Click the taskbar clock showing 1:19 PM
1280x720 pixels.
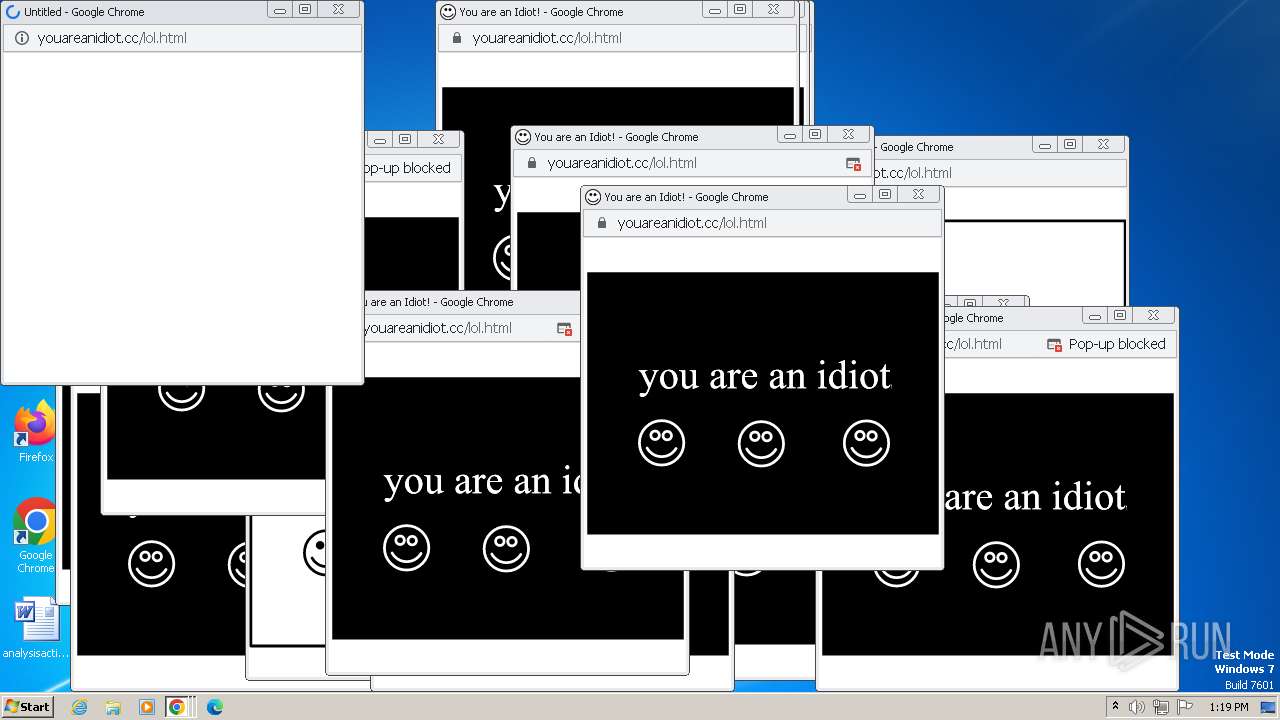click(x=1228, y=707)
